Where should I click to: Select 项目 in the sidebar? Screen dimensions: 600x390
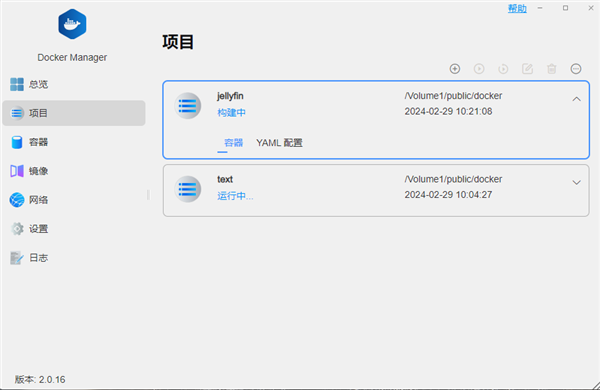pyautogui.click(x=73, y=113)
